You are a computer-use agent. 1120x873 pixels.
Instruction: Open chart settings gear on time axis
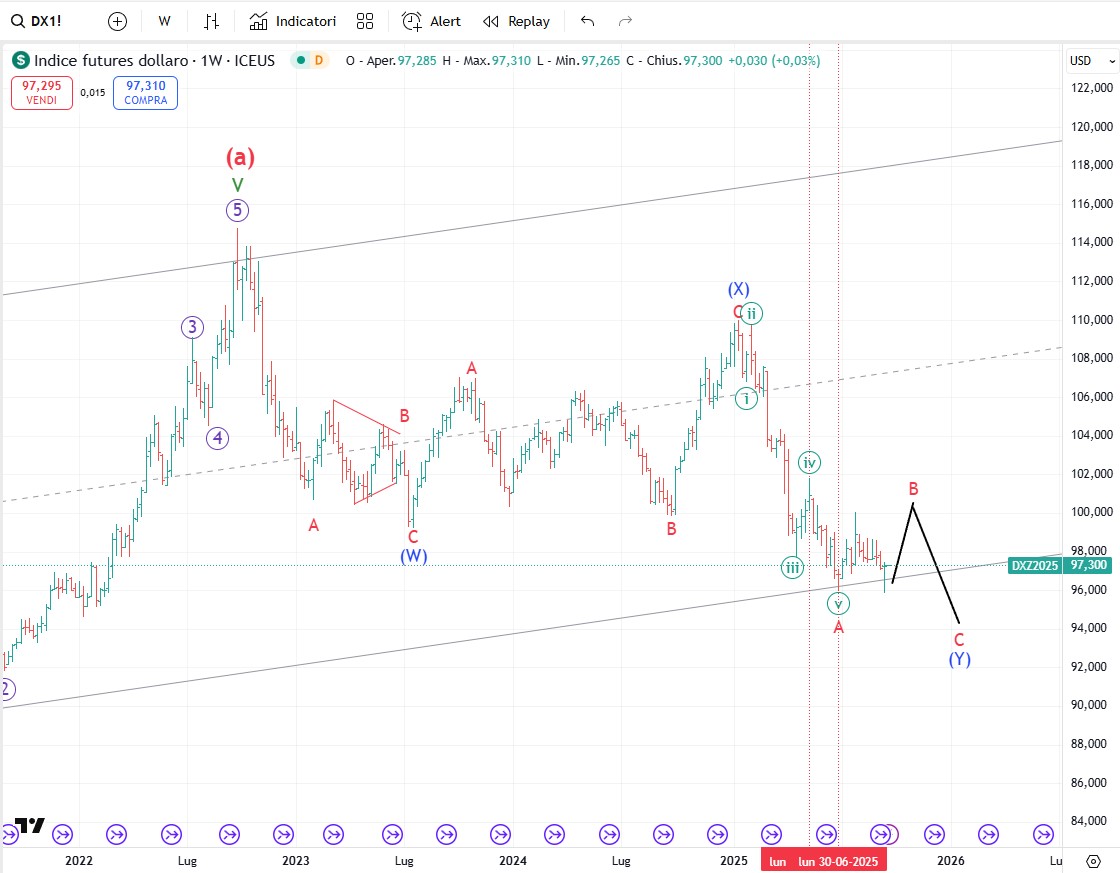click(x=1093, y=860)
